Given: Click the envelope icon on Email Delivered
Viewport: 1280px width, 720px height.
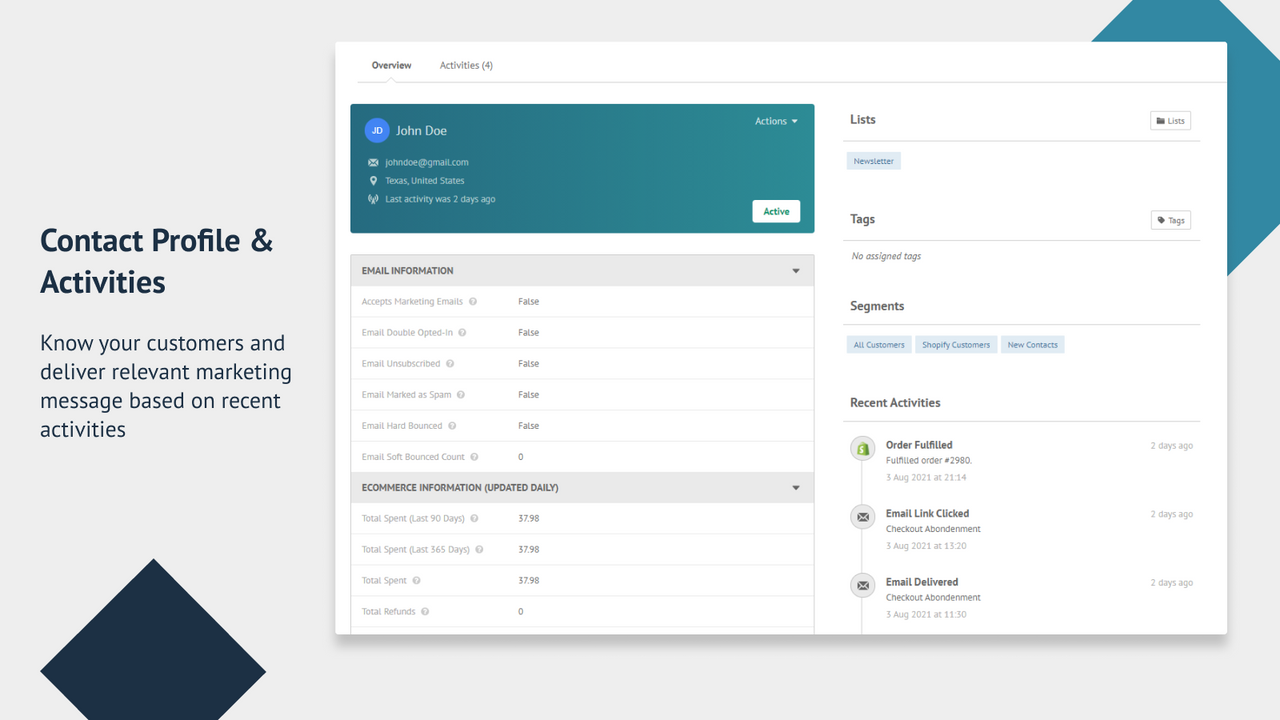Looking at the screenshot, I should 862,585.
